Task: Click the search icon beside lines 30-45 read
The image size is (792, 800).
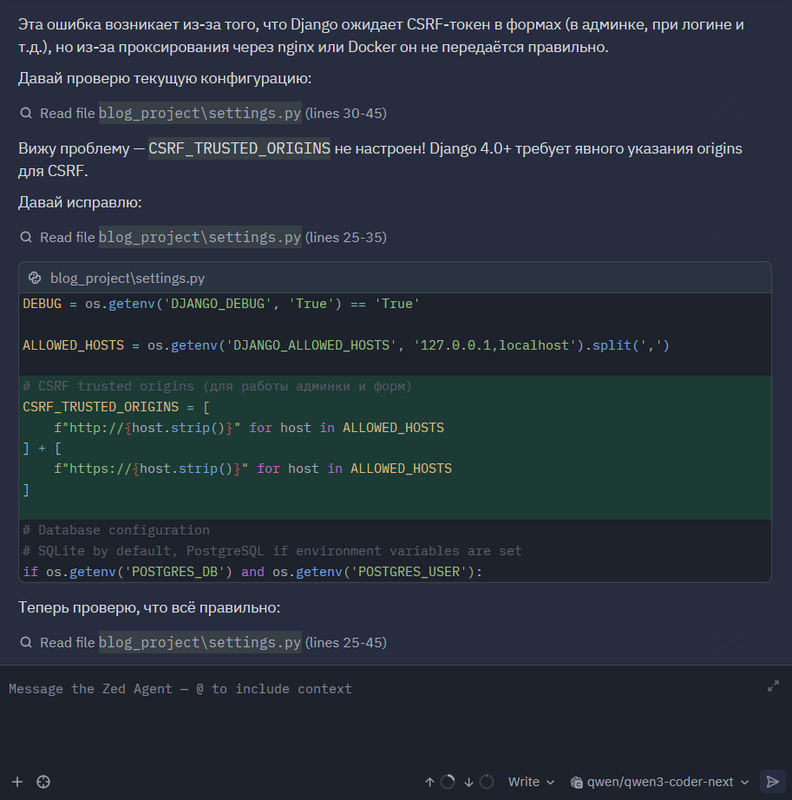Action: click(26, 113)
